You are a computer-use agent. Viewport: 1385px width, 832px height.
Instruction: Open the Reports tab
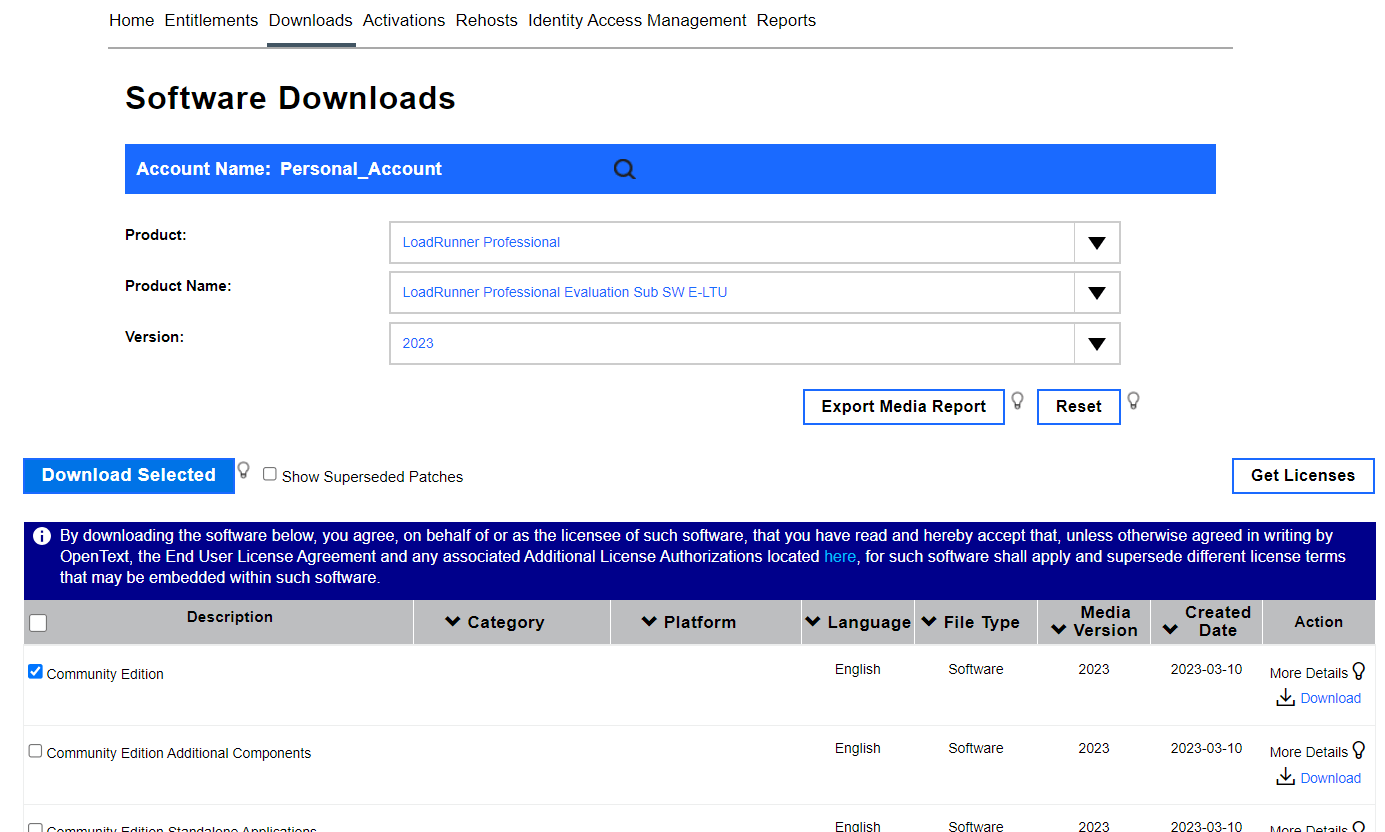coord(786,20)
